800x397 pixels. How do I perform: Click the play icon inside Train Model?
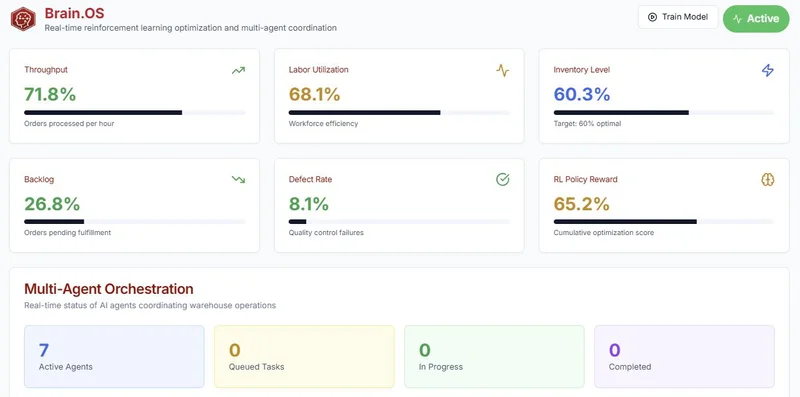coord(652,17)
